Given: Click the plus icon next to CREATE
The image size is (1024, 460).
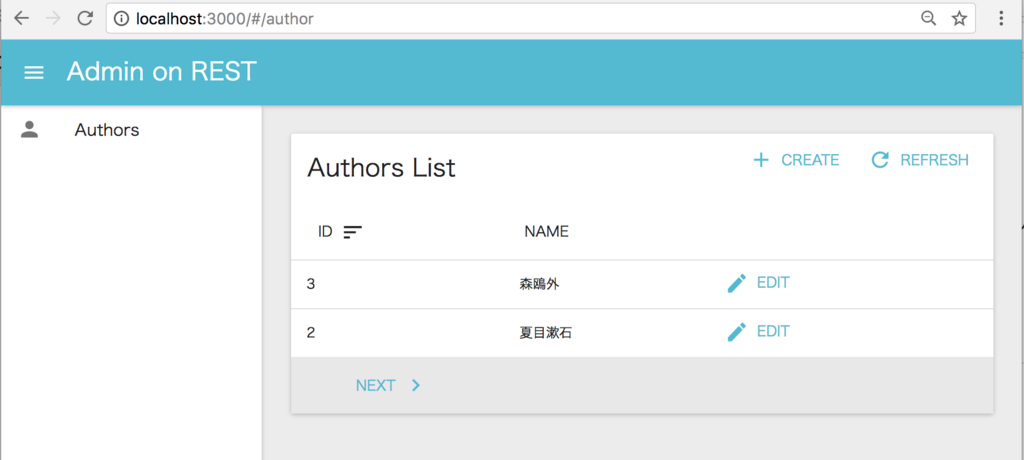Looking at the screenshot, I should (x=761, y=160).
